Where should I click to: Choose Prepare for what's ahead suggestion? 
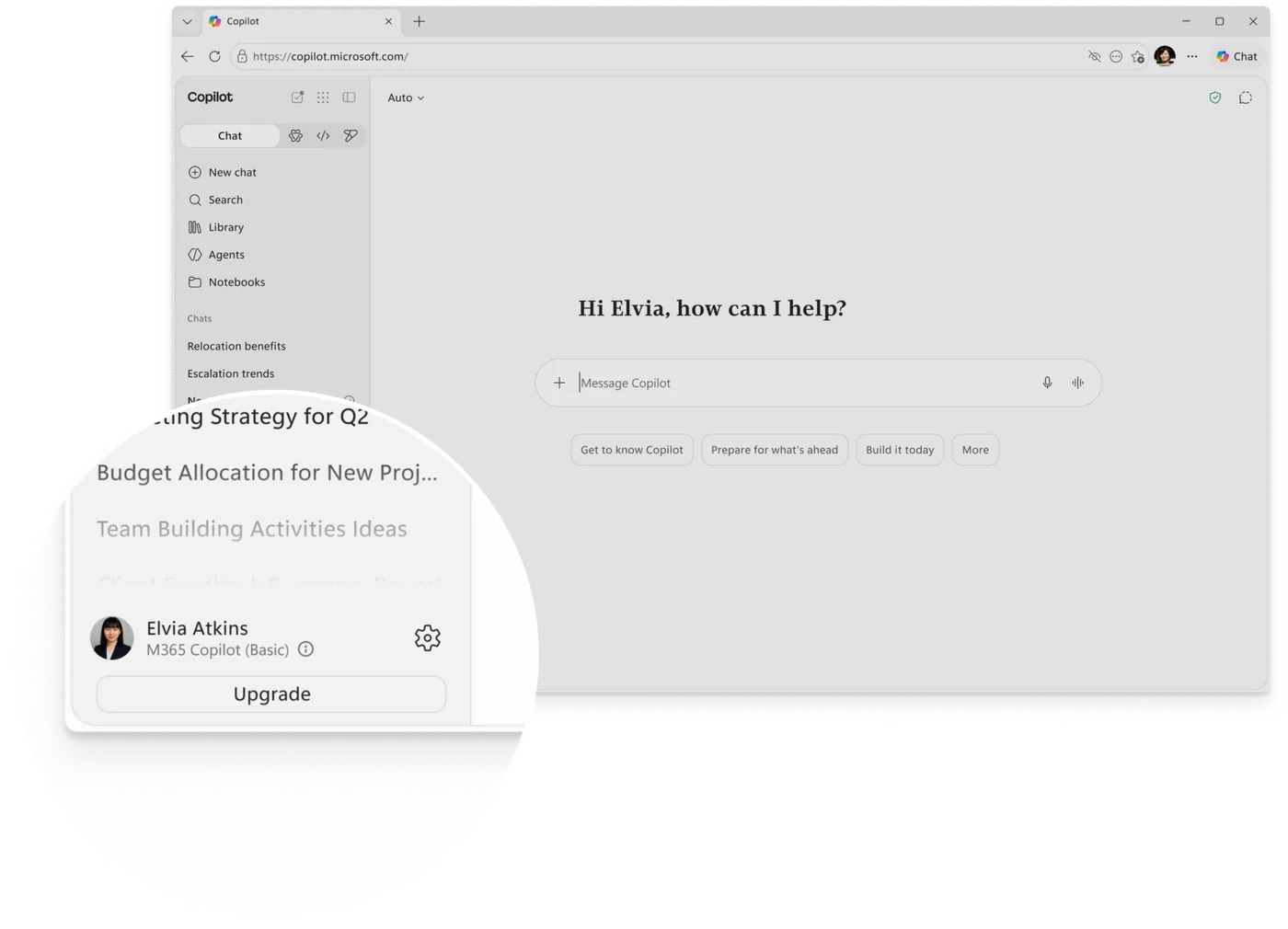(775, 450)
